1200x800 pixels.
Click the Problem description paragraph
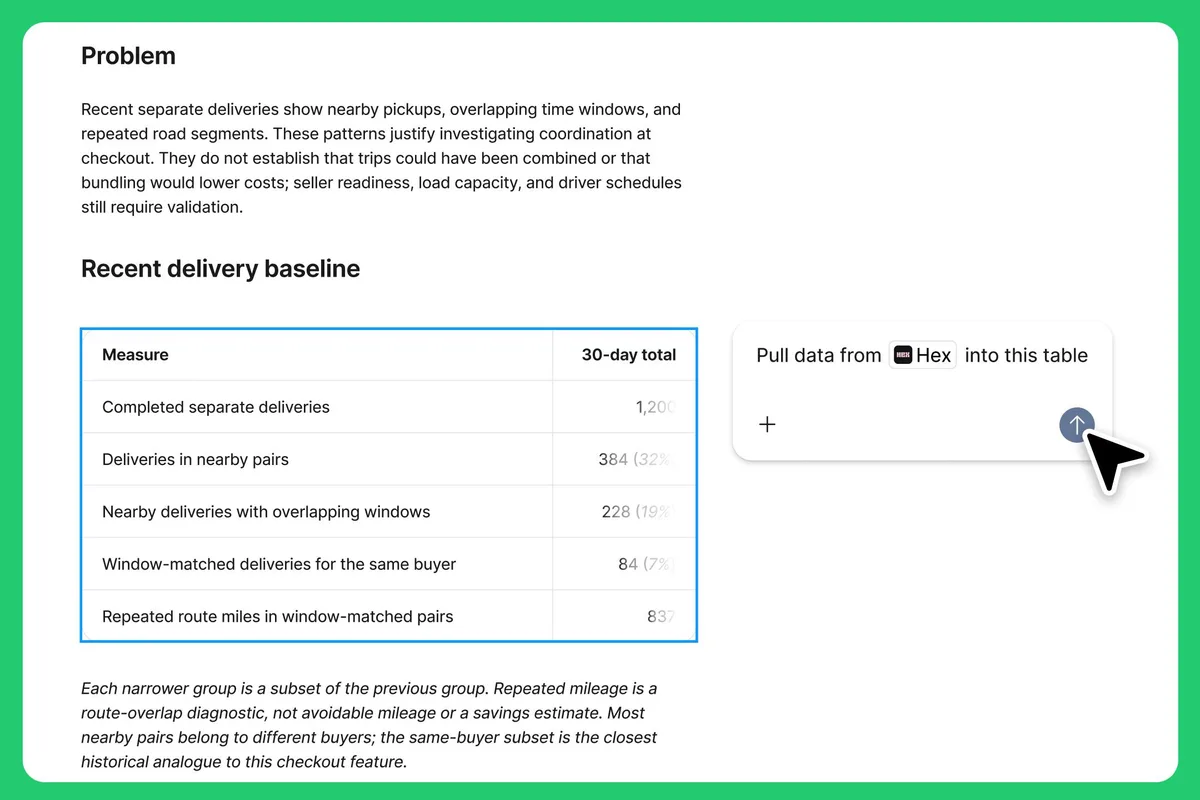pyautogui.click(x=381, y=158)
